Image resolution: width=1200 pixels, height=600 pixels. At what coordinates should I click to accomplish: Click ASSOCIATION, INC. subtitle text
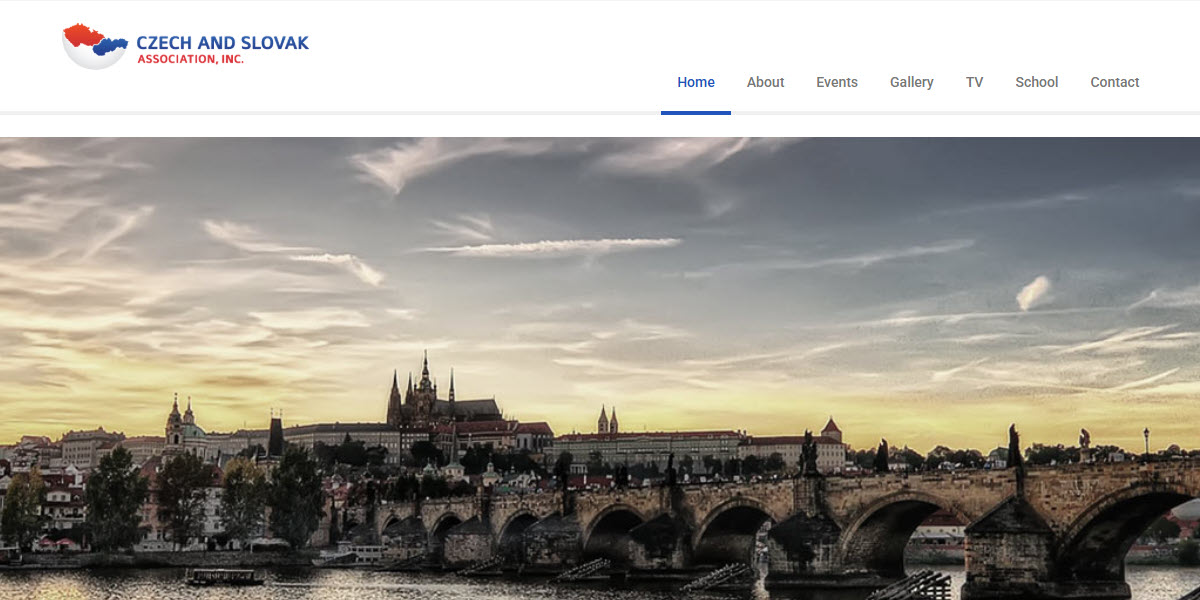191,57
